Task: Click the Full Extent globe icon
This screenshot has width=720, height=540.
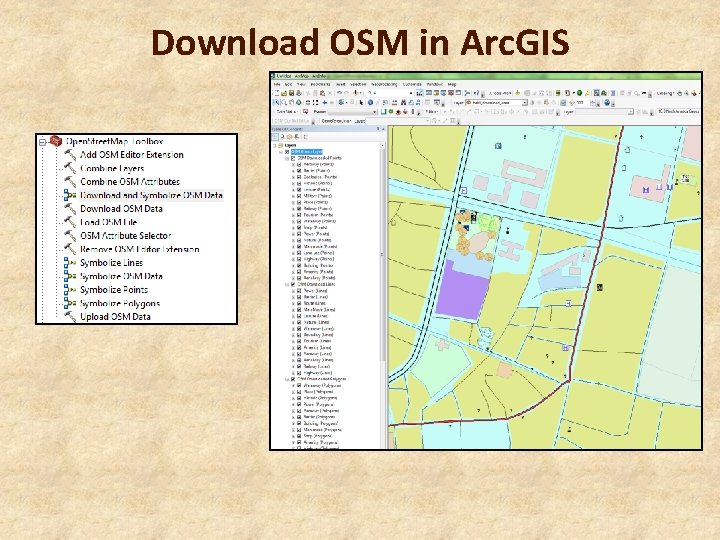Action: (x=299, y=102)
